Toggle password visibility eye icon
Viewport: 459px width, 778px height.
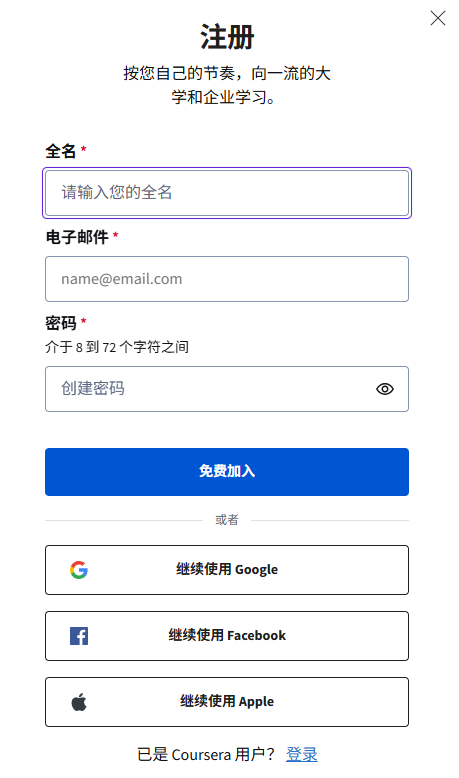pyautogui.click(x=385, y=389)
